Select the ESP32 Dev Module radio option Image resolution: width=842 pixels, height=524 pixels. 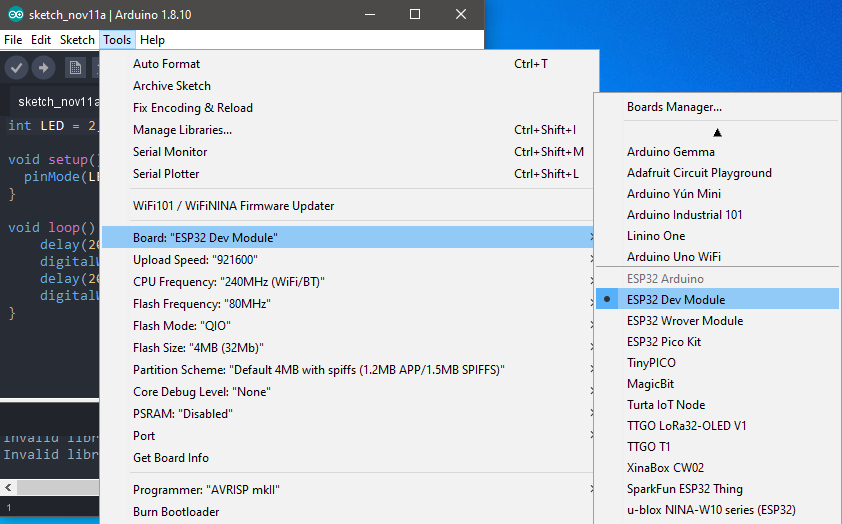pyautogui.click(x=675, y=299)
